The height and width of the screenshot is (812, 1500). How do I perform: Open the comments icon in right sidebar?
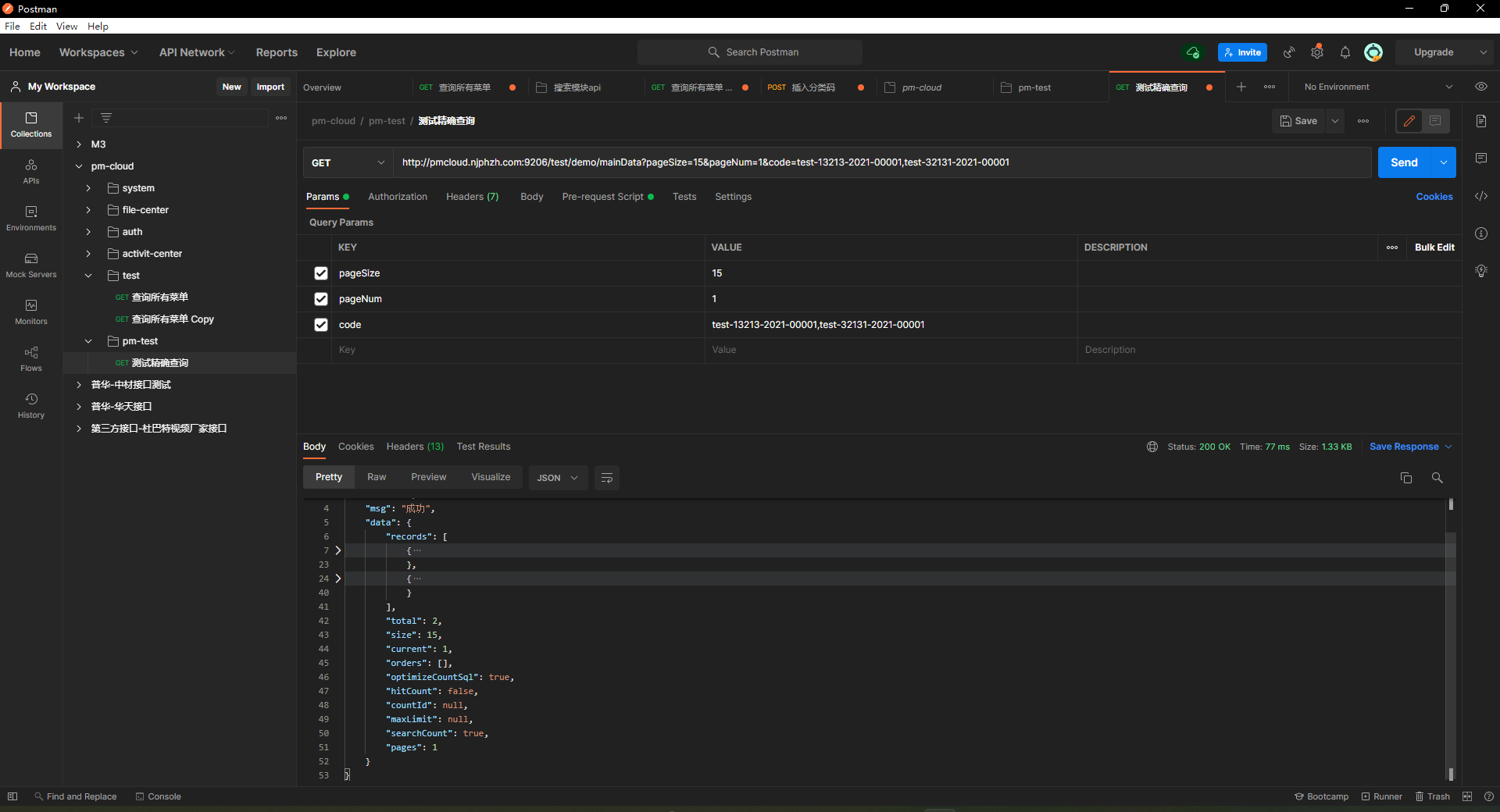(1481, 158)
